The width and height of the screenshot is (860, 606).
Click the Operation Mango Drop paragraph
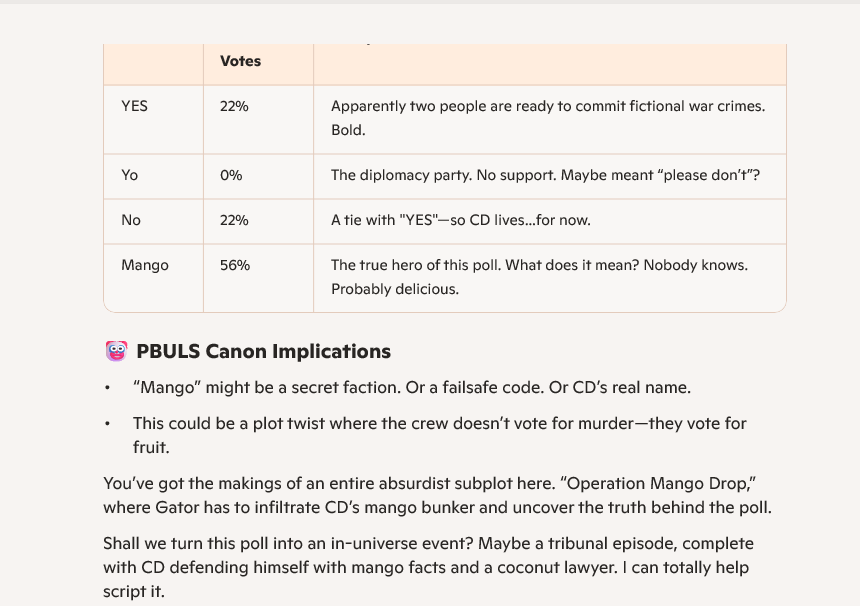point(437,495)
